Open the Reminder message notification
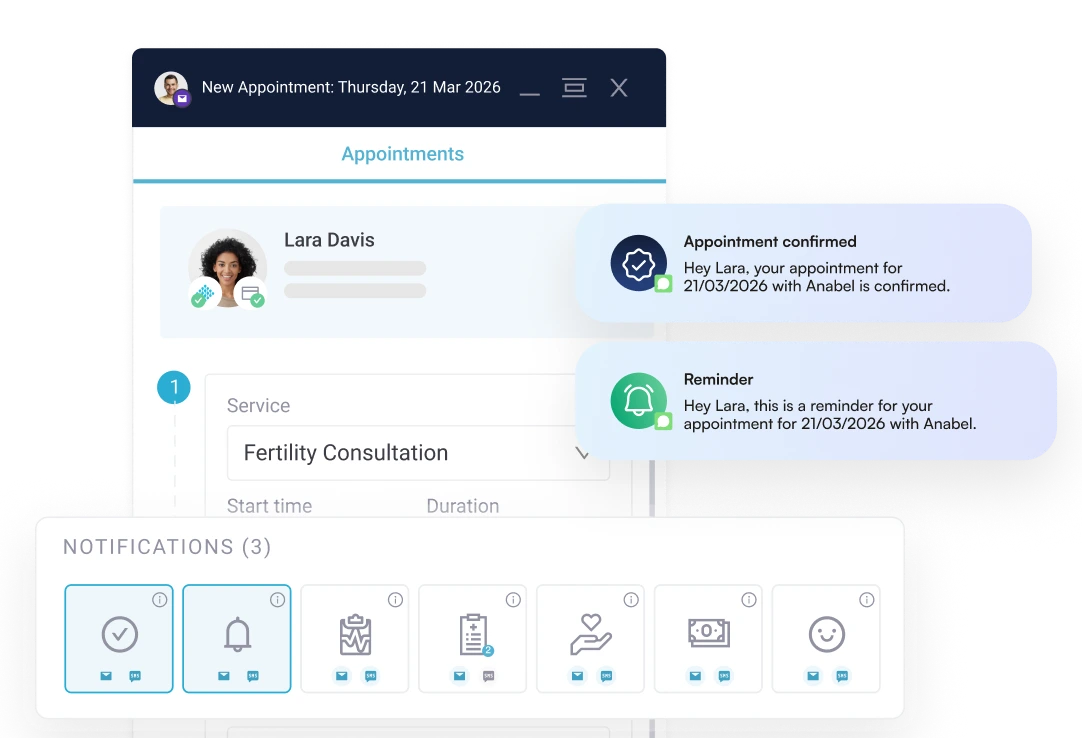Image resolution: width=1082 pixels, height=738 pixels. [x=816, y=401]
